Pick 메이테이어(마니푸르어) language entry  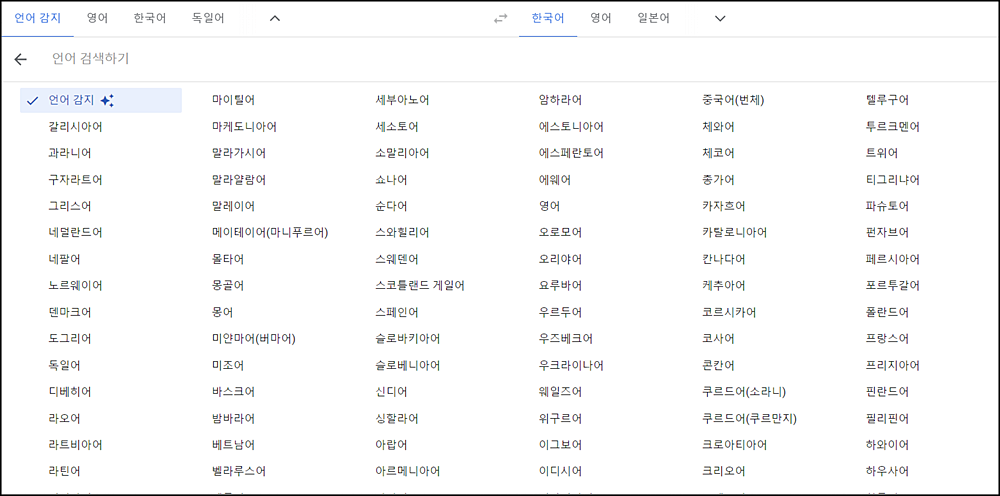point(270,233)
